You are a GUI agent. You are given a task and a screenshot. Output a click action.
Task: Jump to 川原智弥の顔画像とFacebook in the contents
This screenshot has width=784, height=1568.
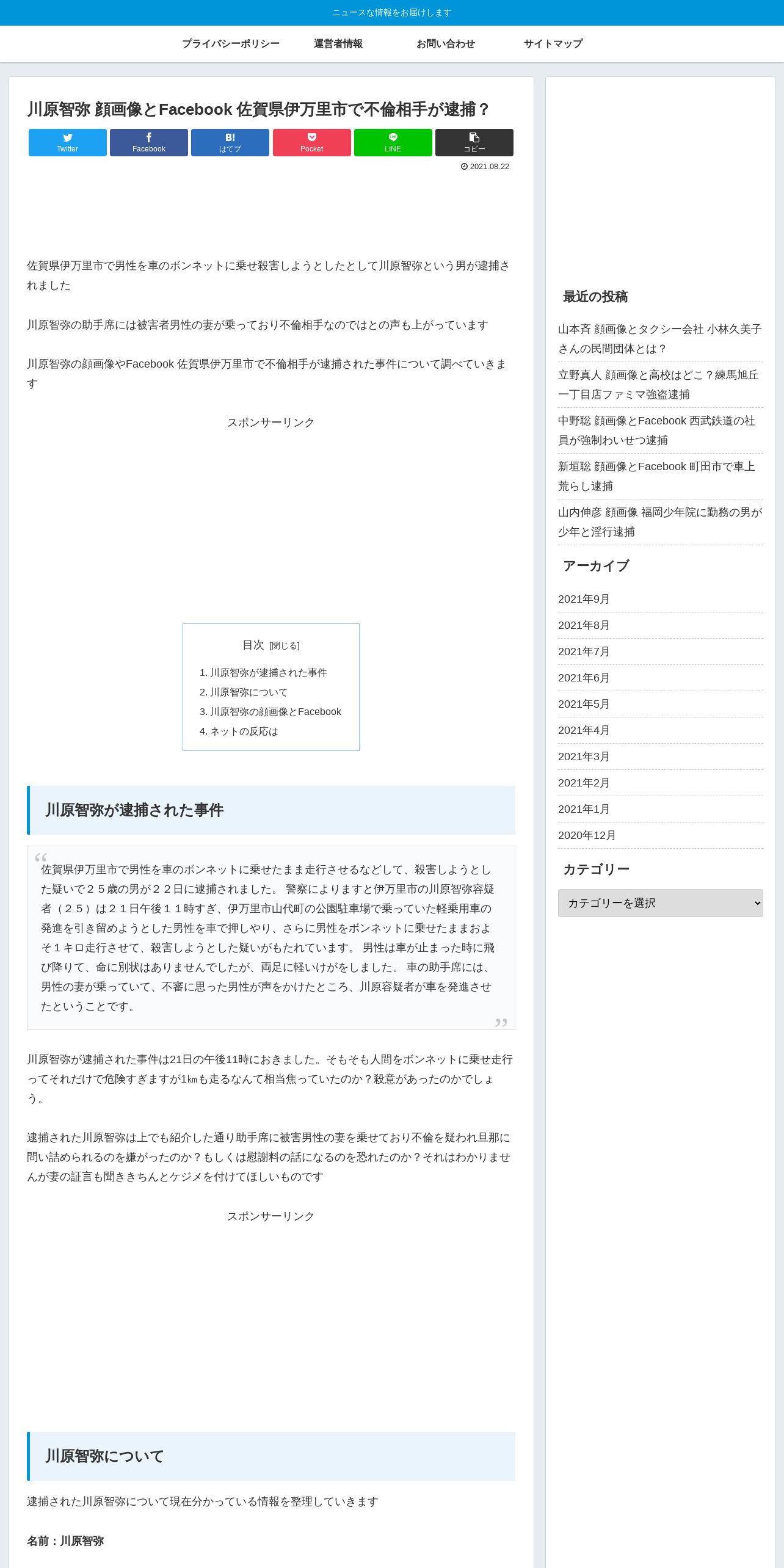pyautogui.click(x=275, y=711)
